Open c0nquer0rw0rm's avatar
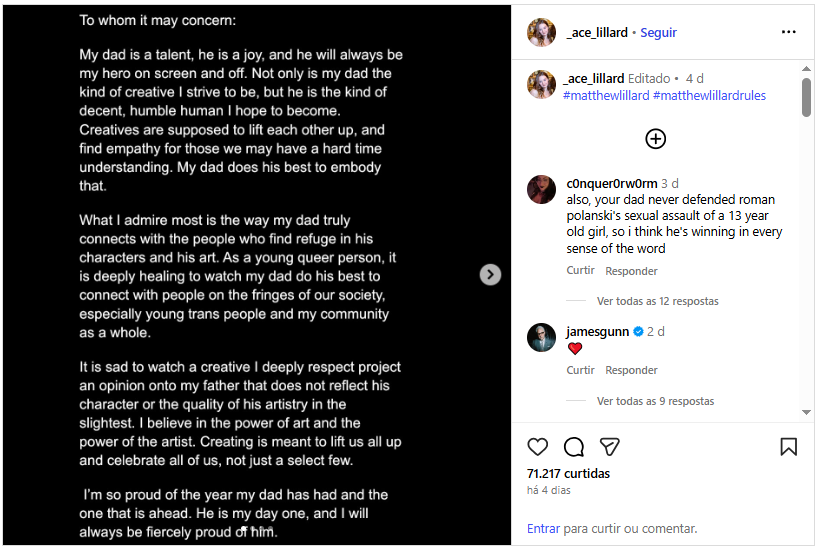Image resolution: width=820 pixels, height=550 pixels. pyautogui.click(x=541, y=189)
